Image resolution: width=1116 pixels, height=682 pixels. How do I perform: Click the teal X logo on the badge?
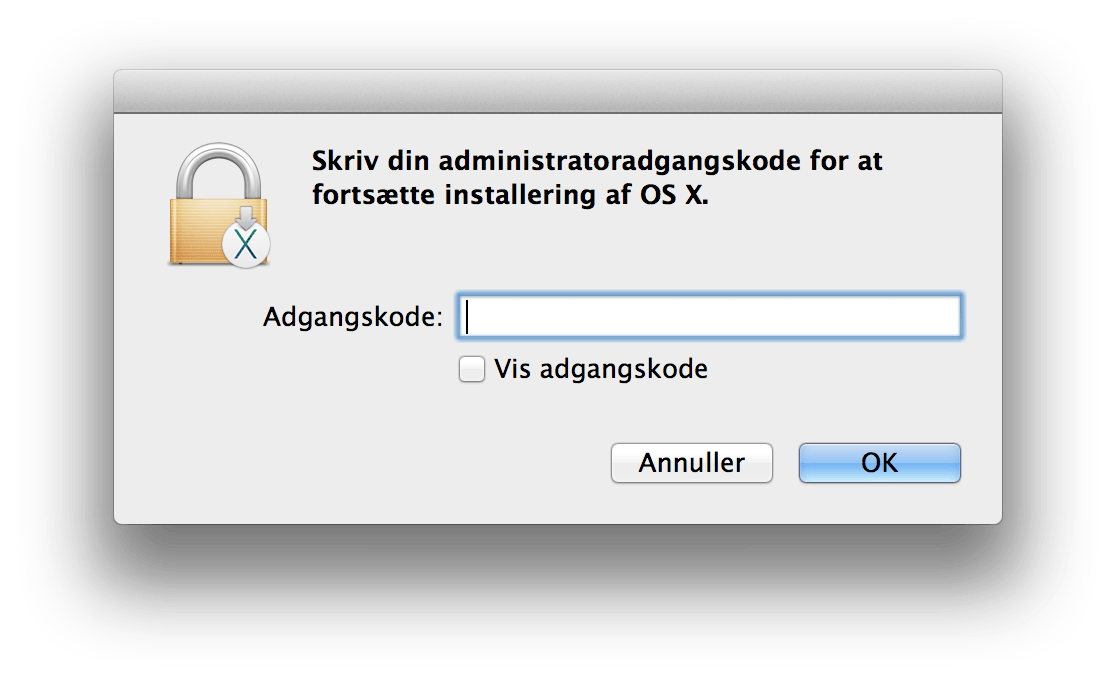click(246, 246)
